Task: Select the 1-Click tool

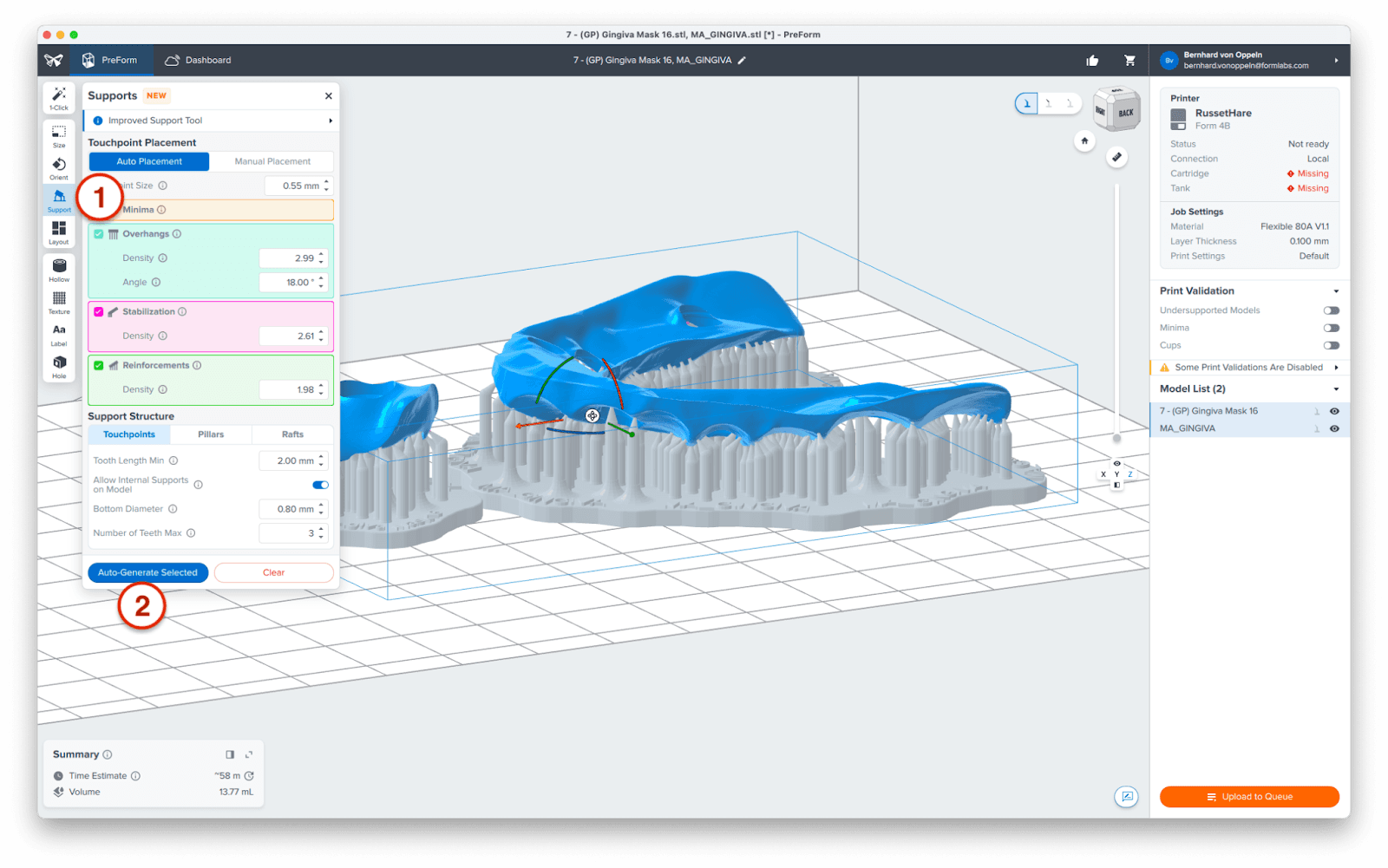Action: pos(58,97)
